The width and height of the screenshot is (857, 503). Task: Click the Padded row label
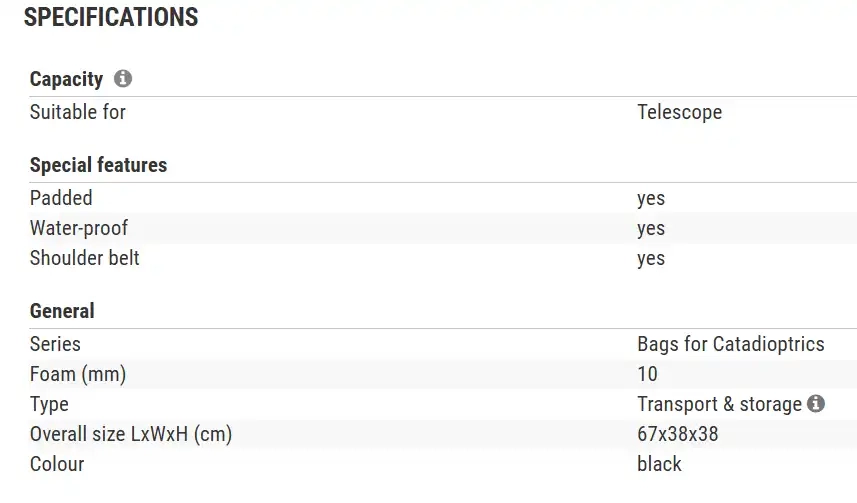click(x=61, y=198)
